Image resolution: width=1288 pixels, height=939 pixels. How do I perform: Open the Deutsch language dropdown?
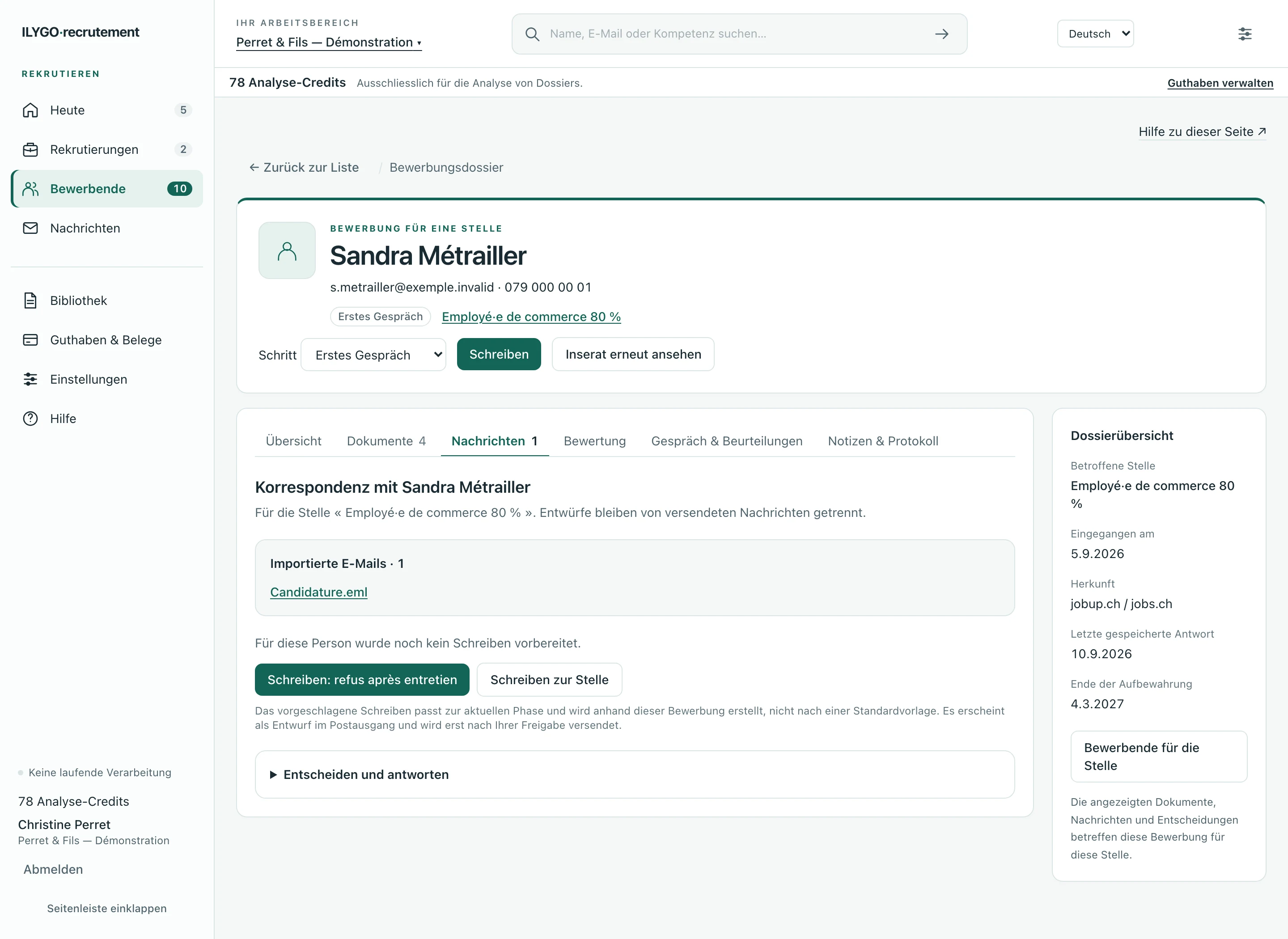click(x=1095, y=34)
